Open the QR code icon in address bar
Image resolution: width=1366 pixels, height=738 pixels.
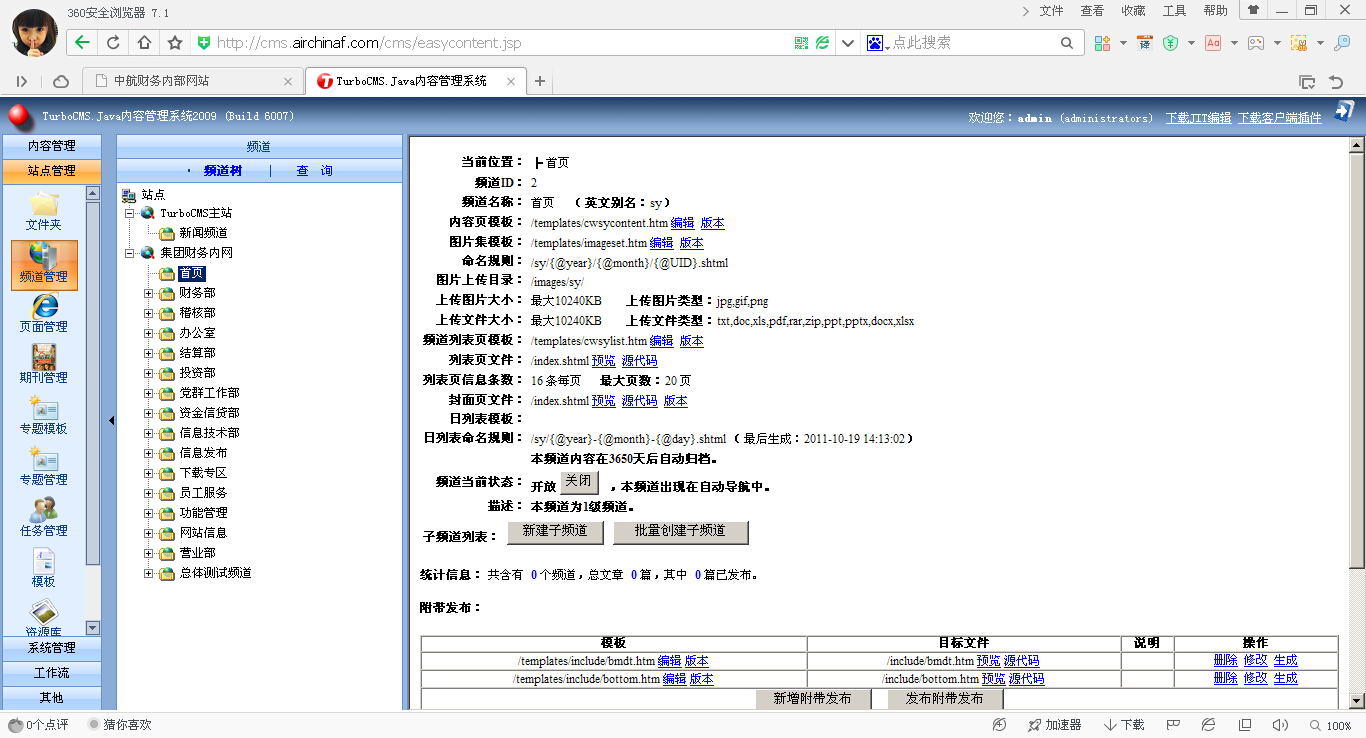tap(801, 43)
